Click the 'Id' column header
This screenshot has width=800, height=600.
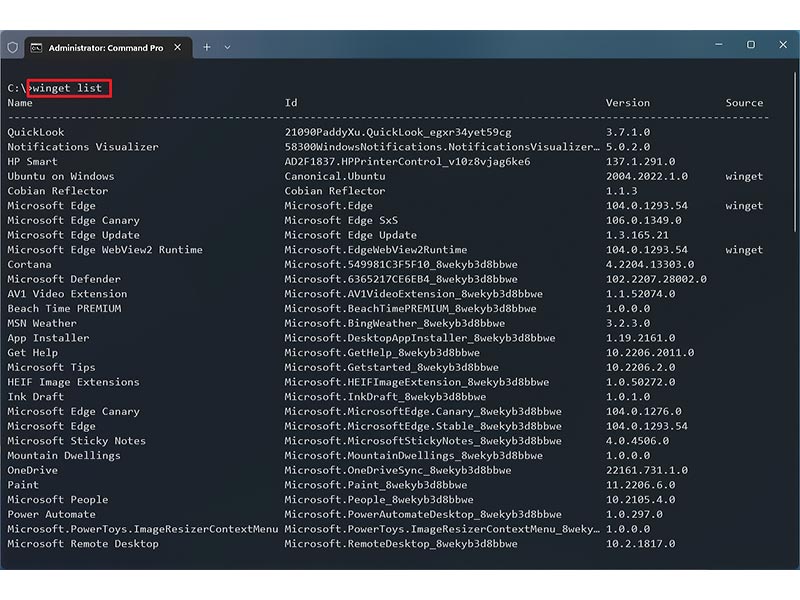point(291,103)
